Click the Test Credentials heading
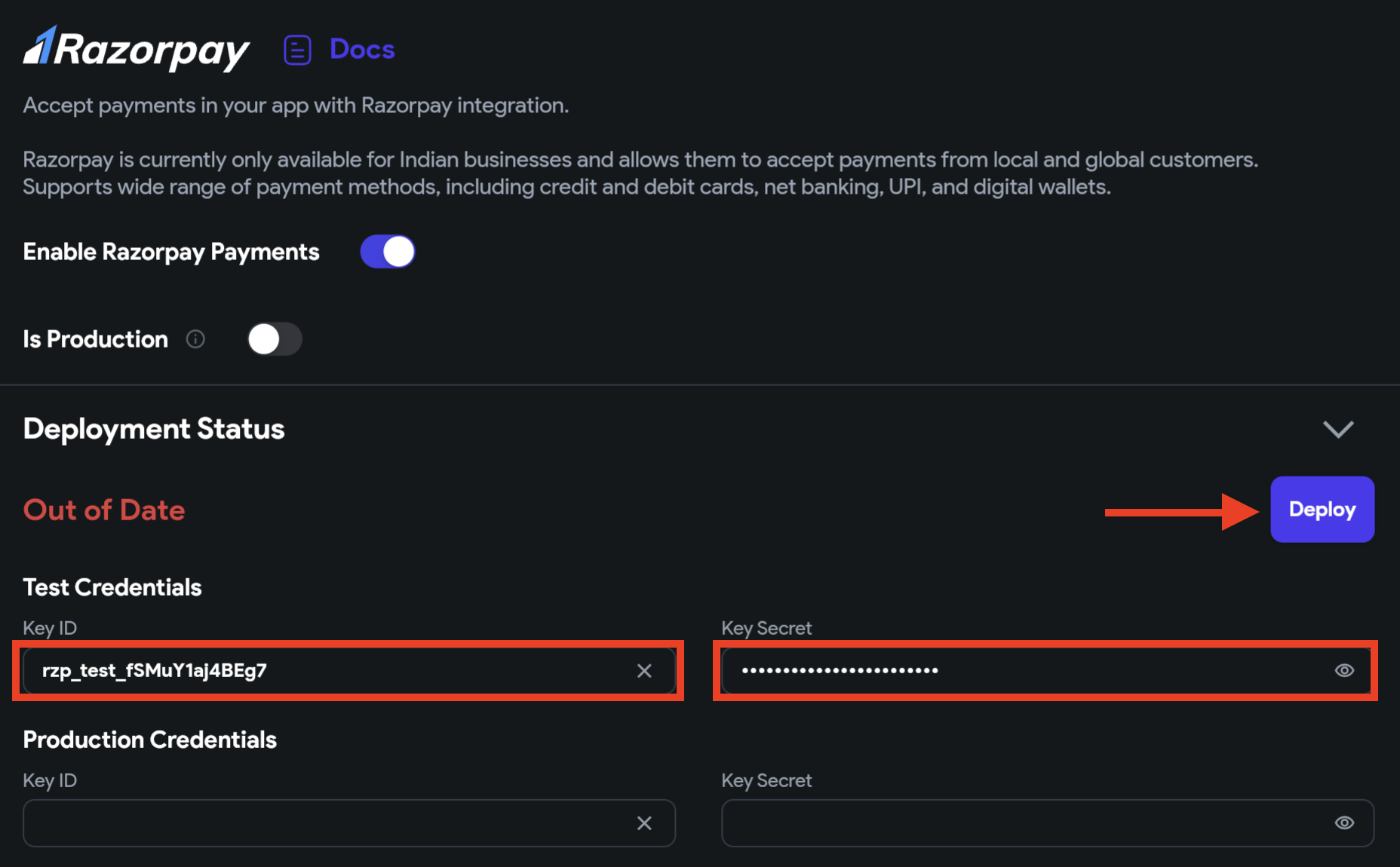 coord(112,587)
